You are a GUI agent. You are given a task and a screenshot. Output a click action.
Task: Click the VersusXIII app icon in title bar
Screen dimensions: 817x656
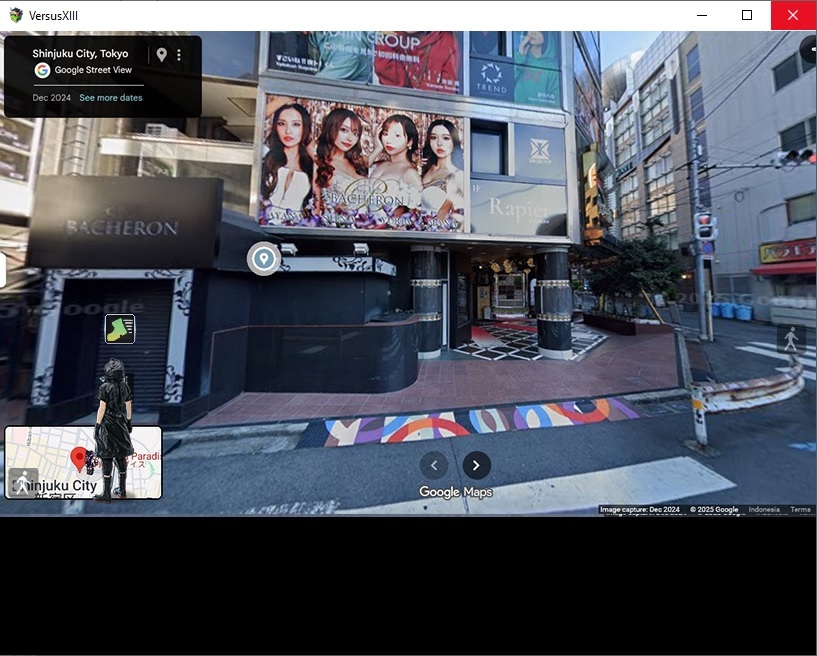coord(15,15)
